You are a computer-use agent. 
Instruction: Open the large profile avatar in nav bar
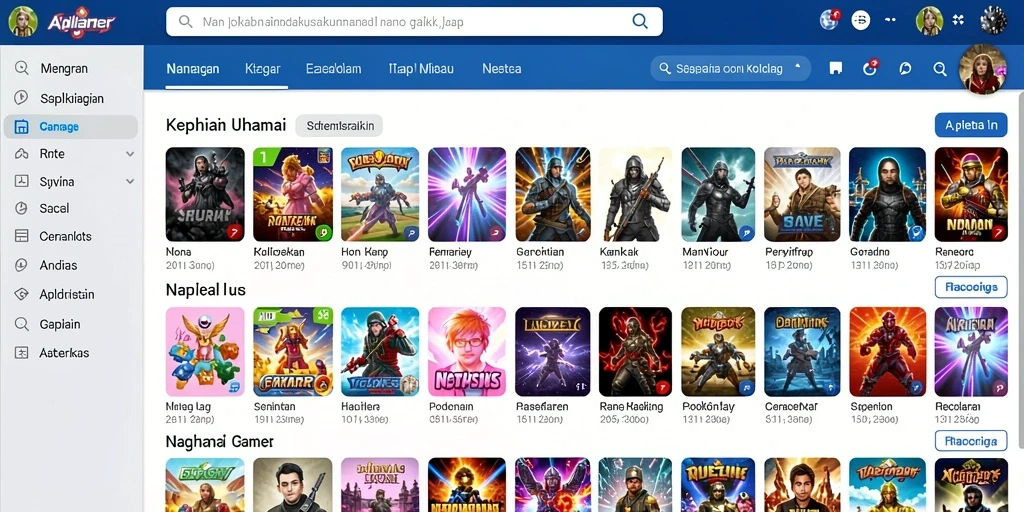pyautogui.click(x=983, y=69)
